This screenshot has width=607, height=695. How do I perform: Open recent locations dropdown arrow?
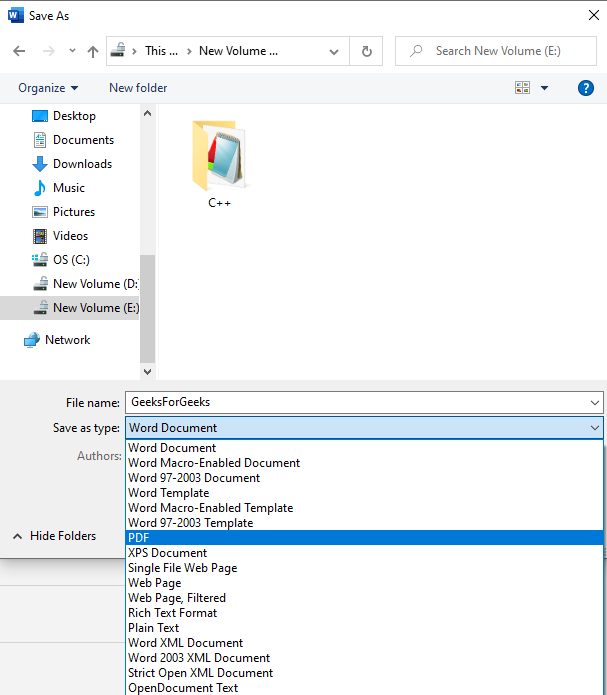pos(72,51)
